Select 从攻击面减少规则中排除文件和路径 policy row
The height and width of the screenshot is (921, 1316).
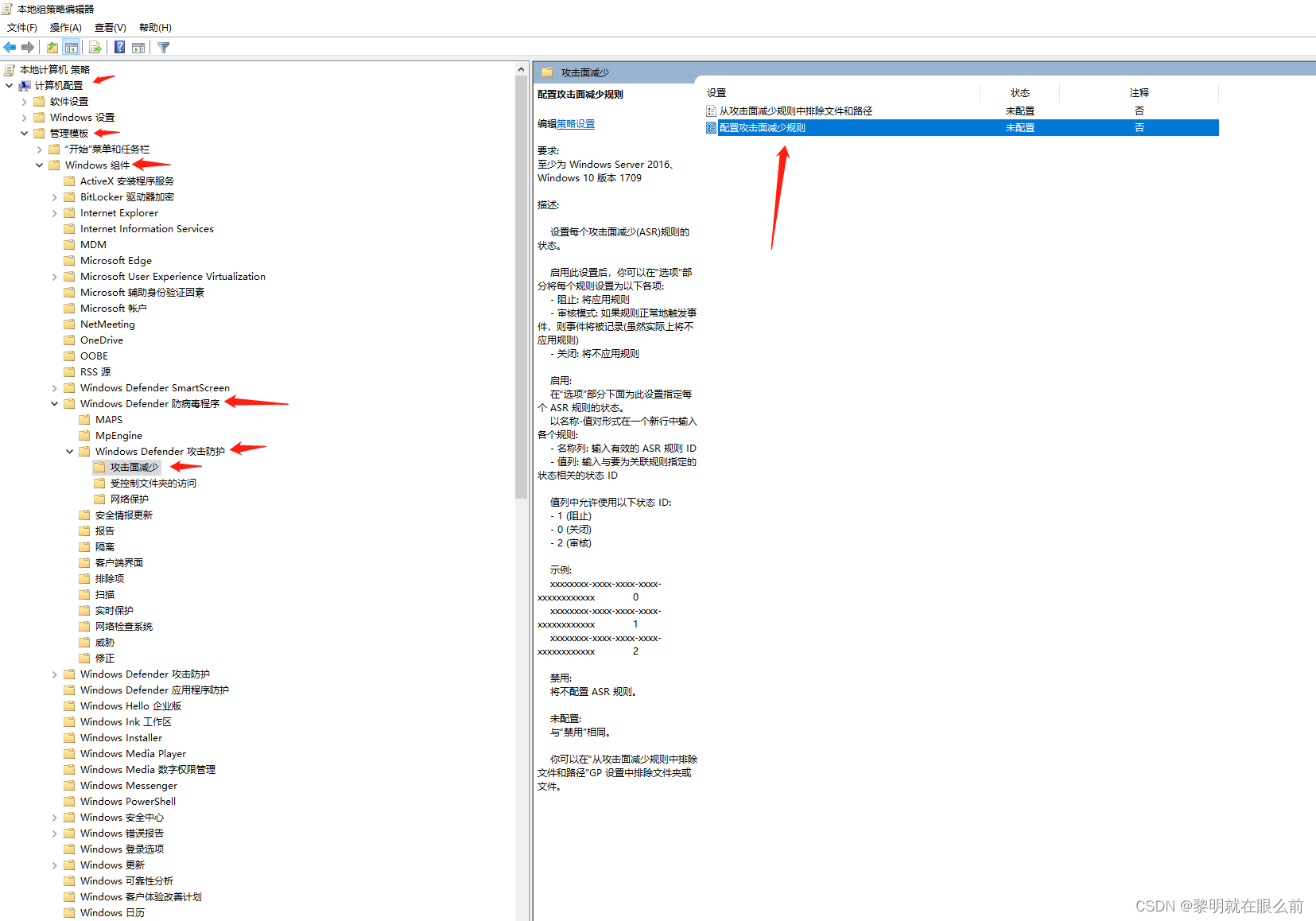click(962, 111)
